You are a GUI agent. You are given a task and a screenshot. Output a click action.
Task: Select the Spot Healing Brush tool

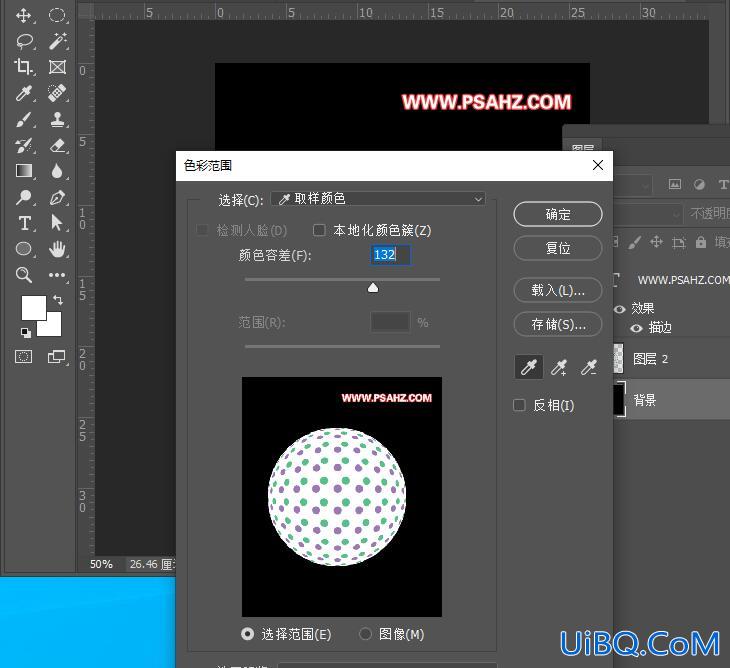(x=57, y=93)
